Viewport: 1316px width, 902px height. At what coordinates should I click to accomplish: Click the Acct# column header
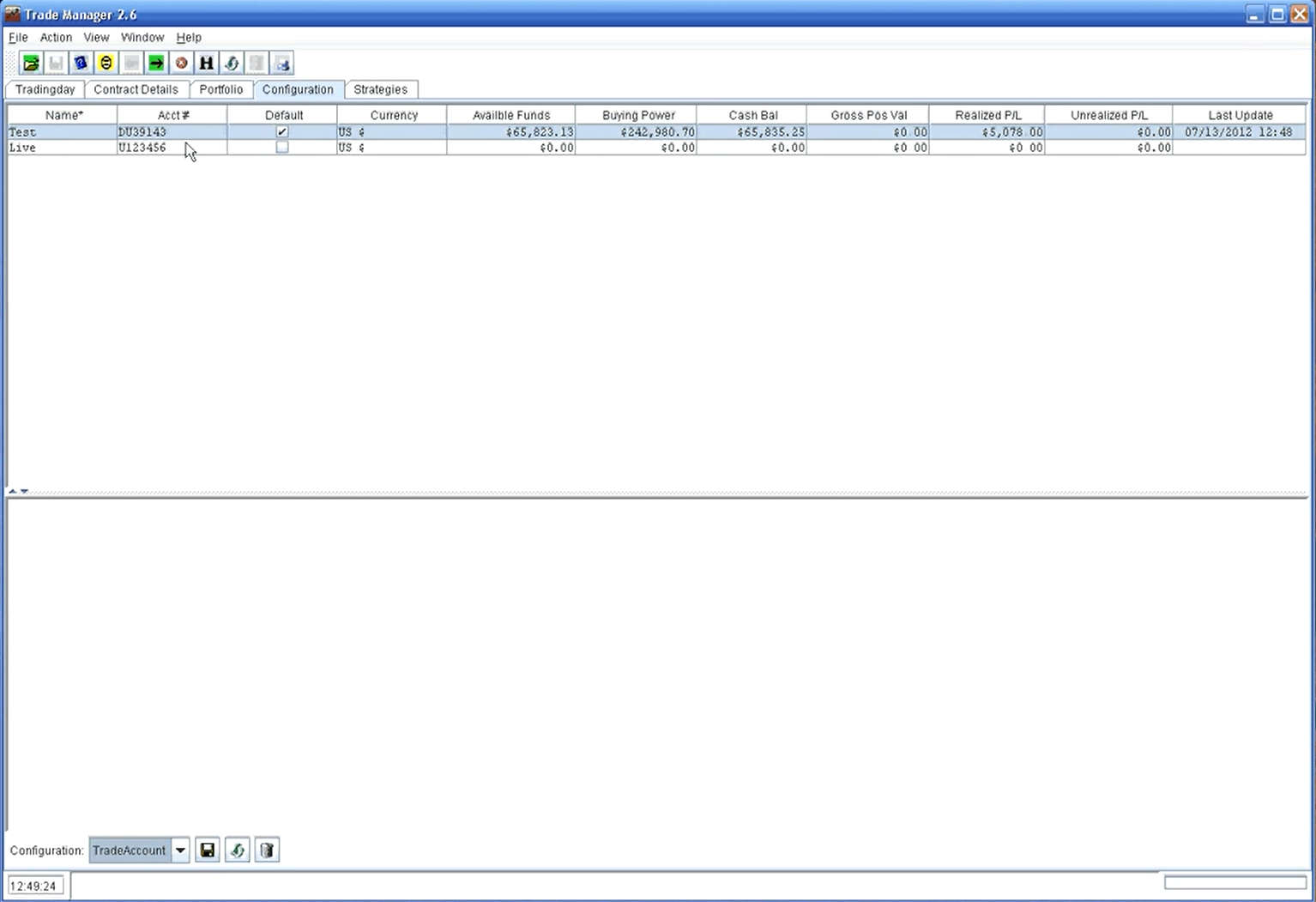point(172,115)
